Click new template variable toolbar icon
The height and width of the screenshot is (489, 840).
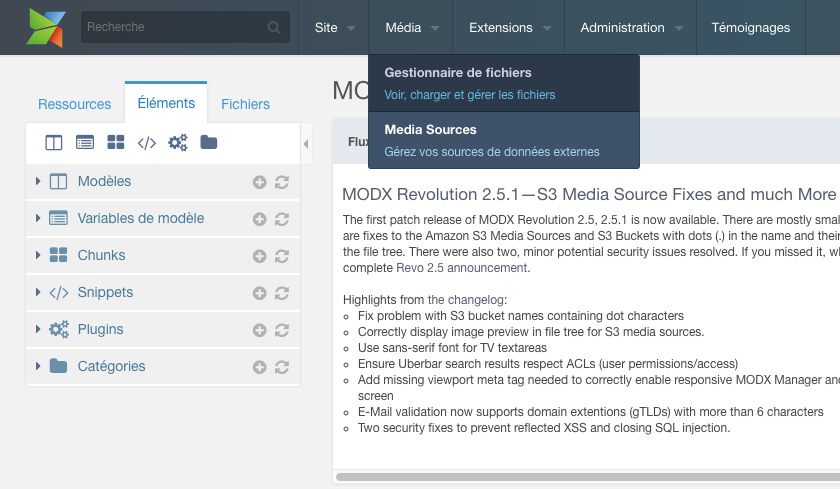(85, 142)
